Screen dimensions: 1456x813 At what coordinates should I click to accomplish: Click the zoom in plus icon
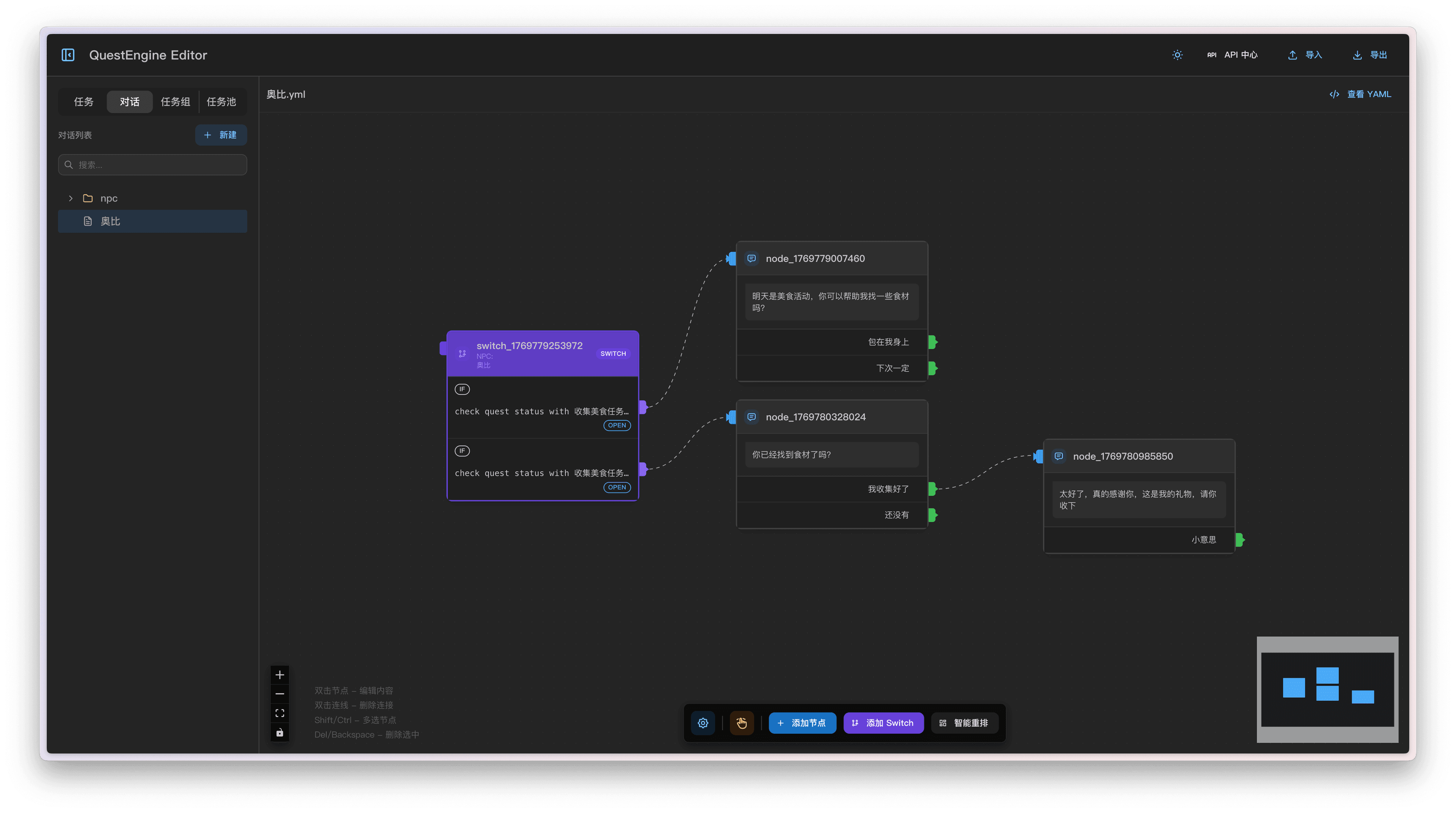pos(280,675)
